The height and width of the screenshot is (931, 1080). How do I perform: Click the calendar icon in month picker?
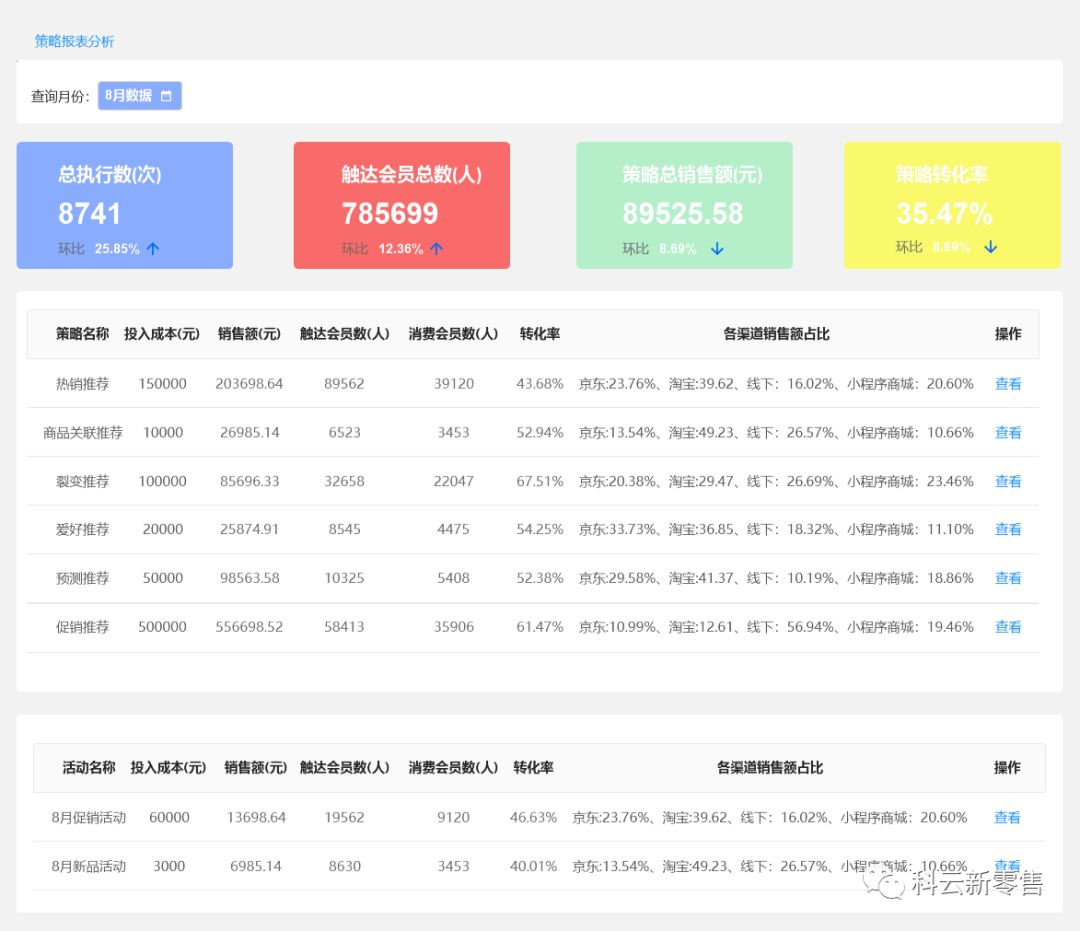click(x=166, y=96)
